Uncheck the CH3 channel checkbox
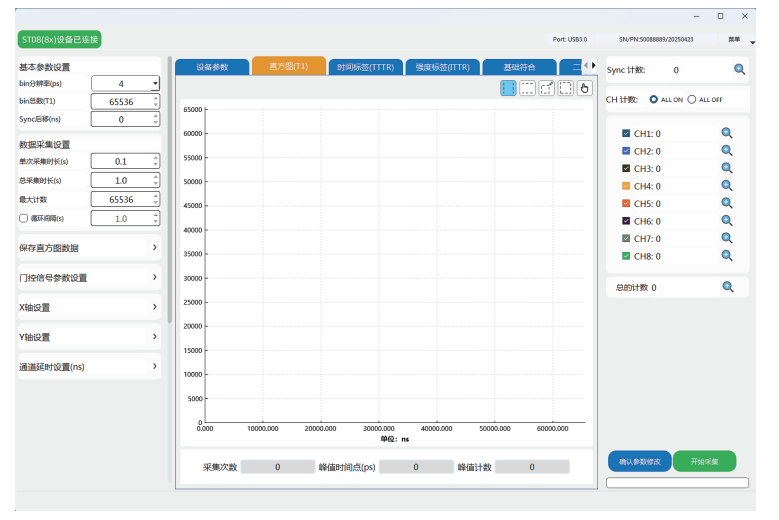 pos(626,168)
